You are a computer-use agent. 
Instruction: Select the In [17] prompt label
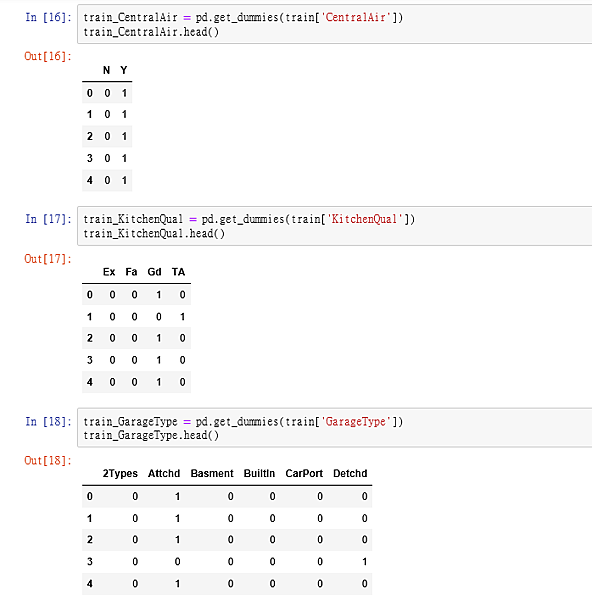48,219
